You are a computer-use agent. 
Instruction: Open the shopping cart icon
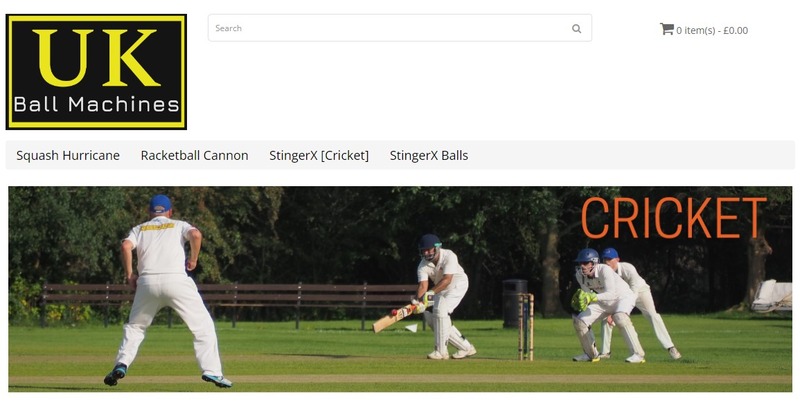[x=666, y=29]
